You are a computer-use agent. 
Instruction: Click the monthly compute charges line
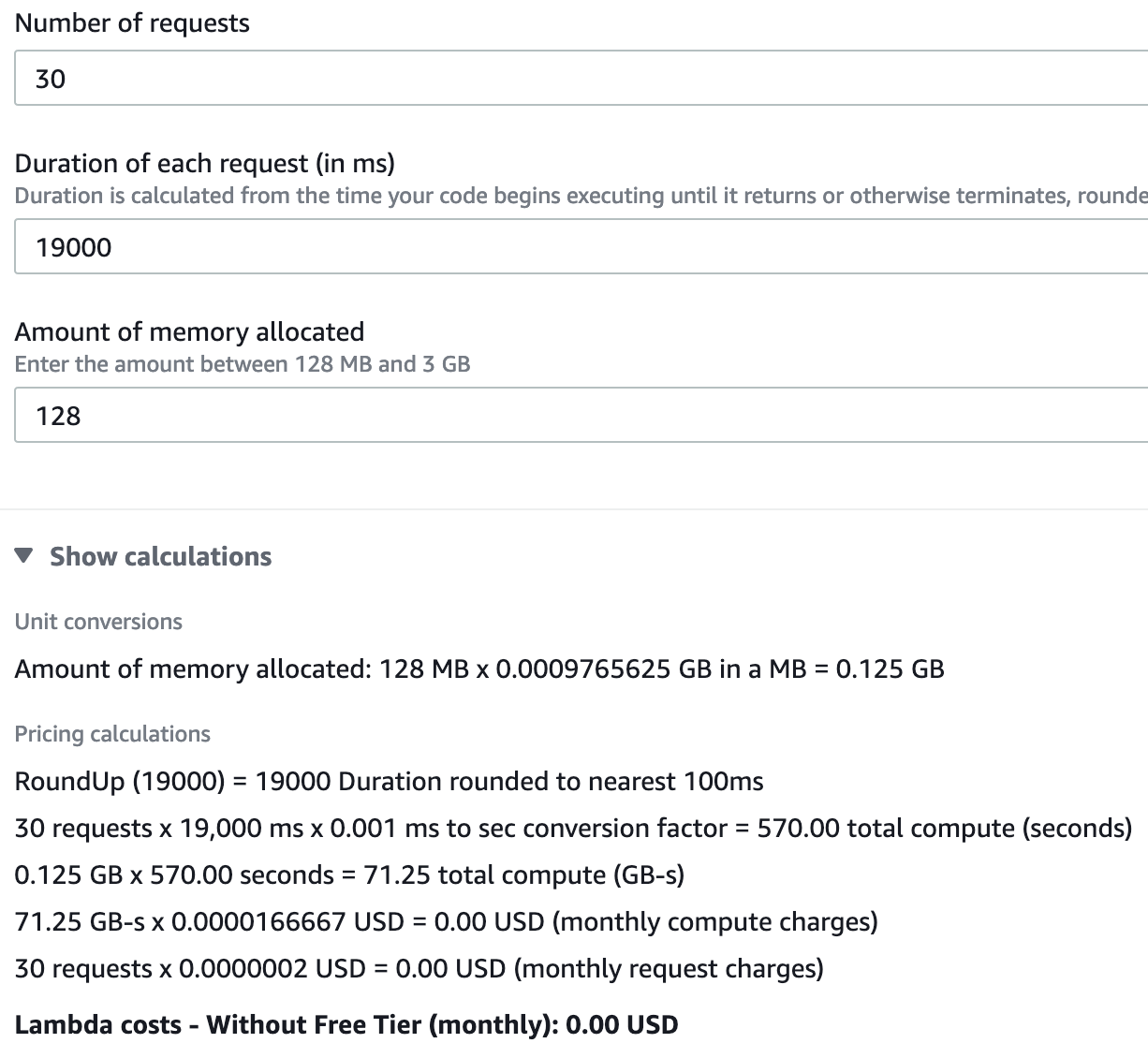446,922
